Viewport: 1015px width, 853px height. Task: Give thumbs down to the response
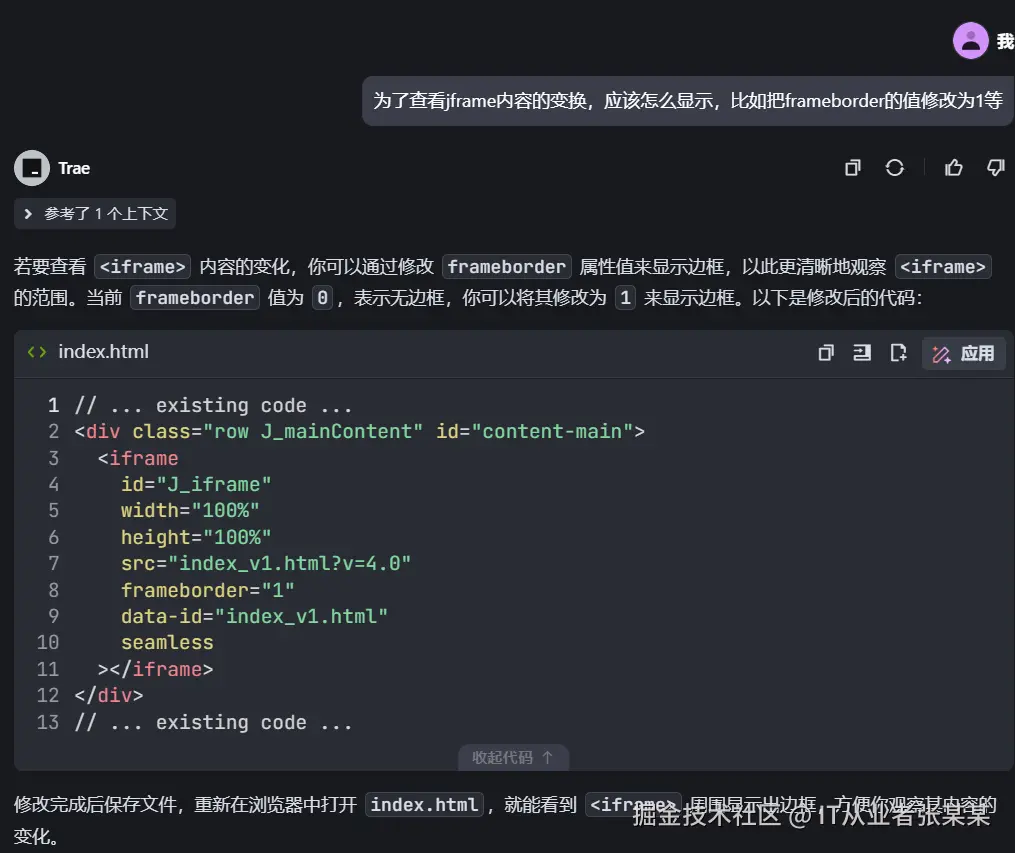[x=996, y=168]
